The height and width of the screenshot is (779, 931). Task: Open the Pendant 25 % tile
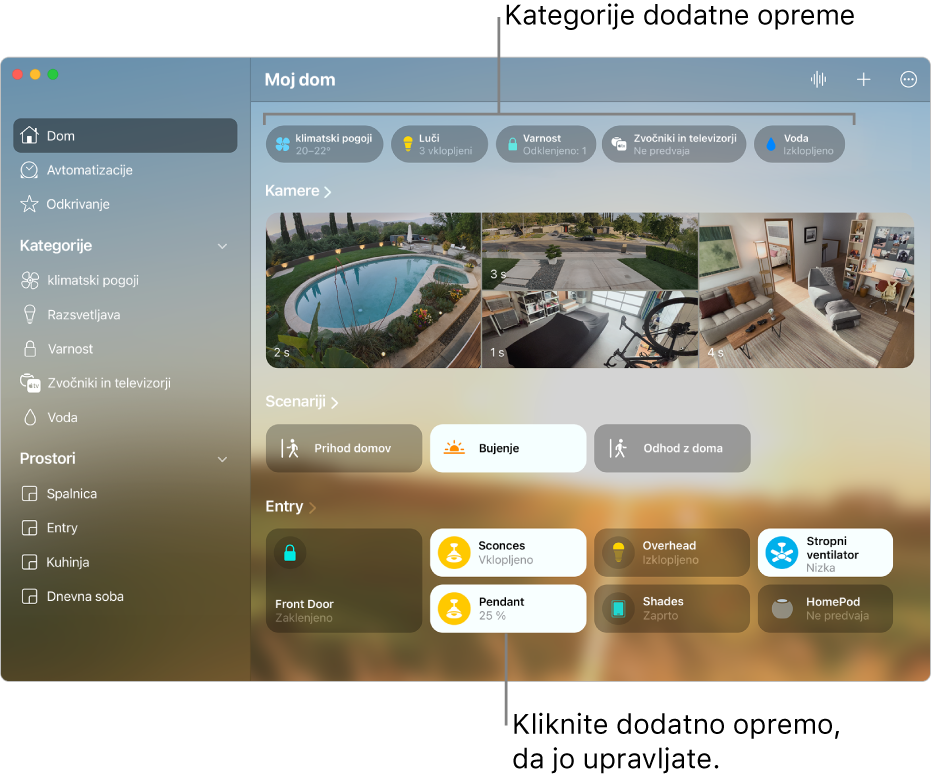click(x=508, y=609)
